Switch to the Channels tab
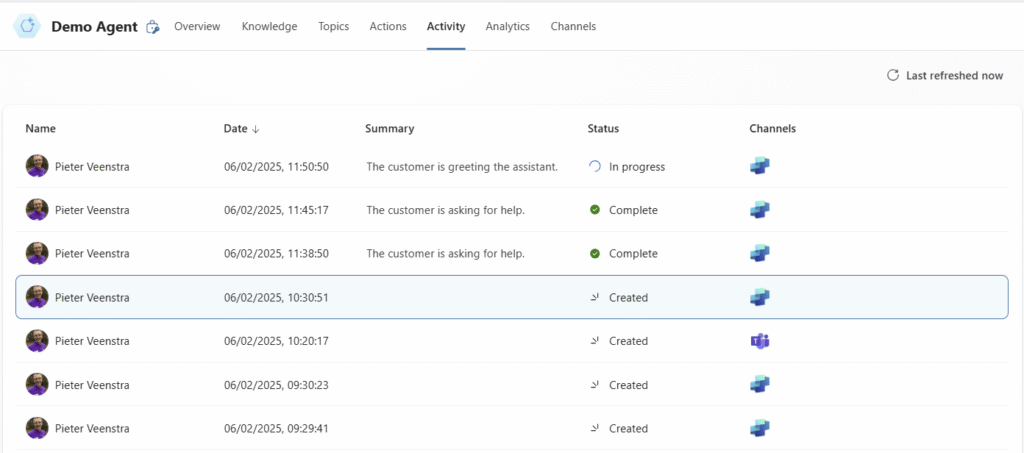The height and width of the screenshot is (453, 1024). (x=573, y=27)
